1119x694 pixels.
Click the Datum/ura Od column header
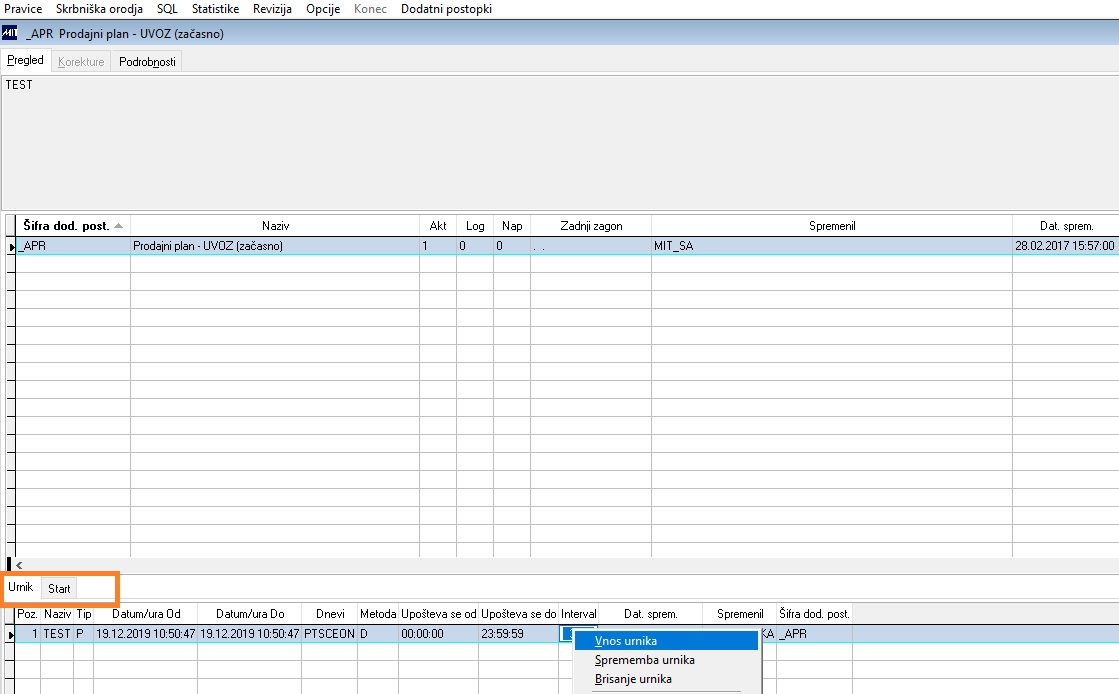coord(146,614)
